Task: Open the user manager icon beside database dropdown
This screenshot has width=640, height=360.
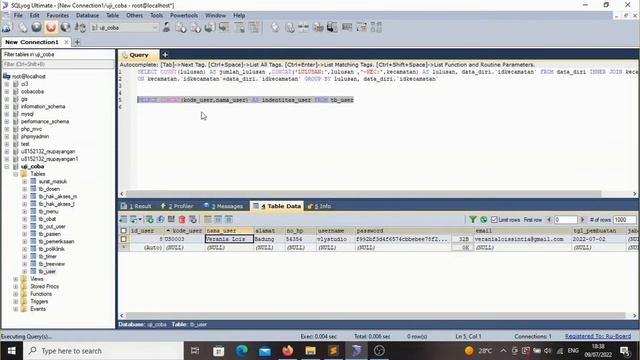Action: (x=167, y=27)
